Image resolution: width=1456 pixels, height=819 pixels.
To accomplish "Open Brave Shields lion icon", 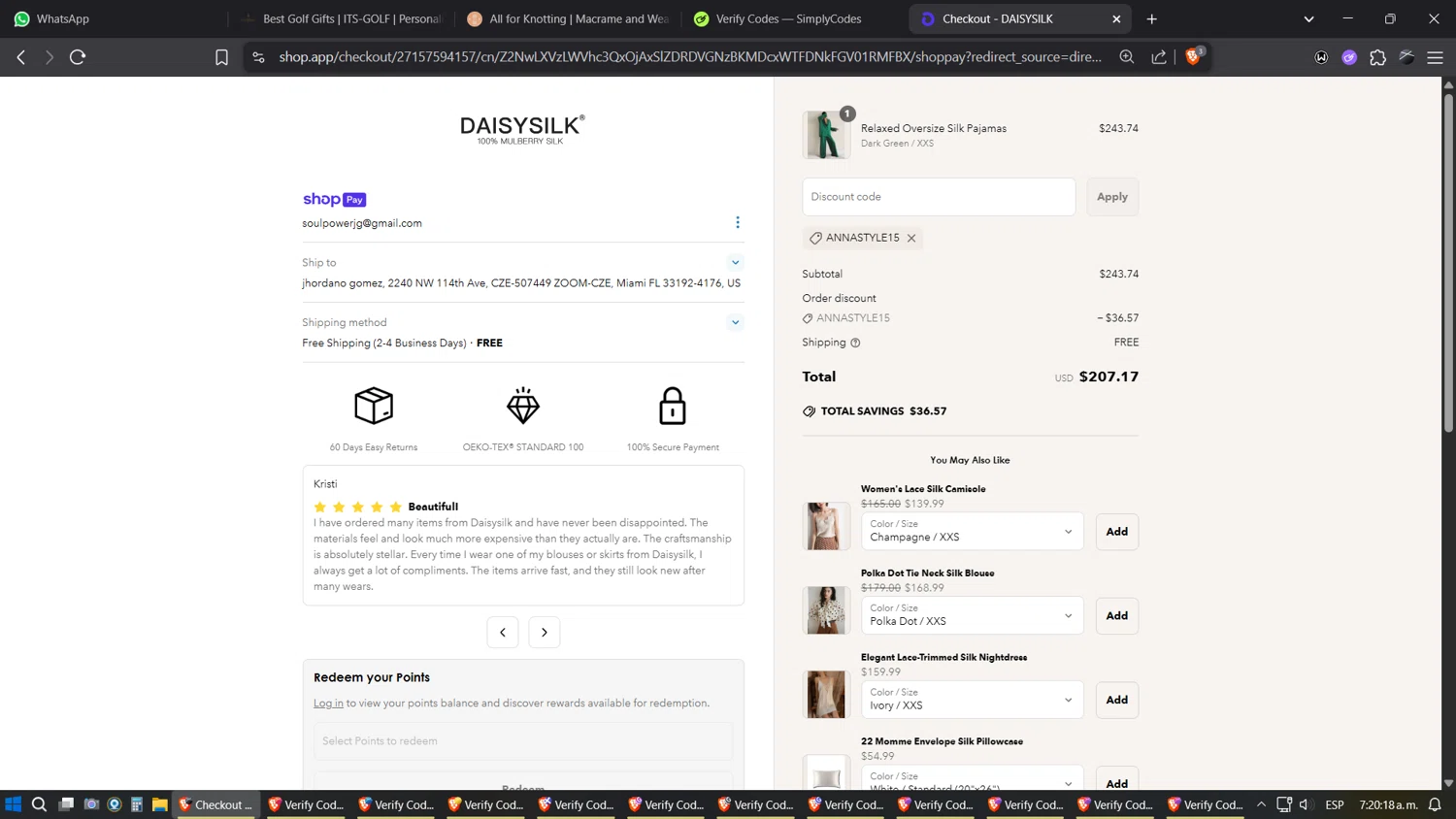I will point(1194,56).
